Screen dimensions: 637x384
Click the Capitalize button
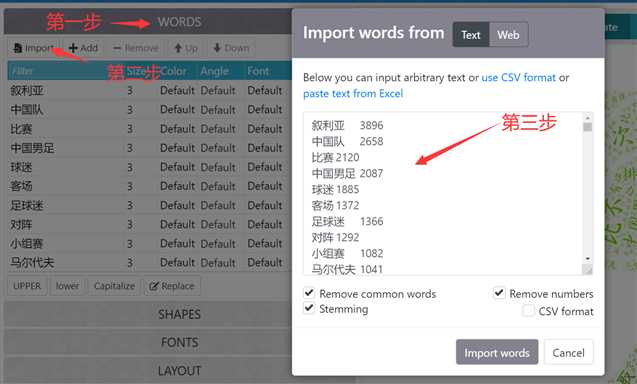(x=114, y=286)
